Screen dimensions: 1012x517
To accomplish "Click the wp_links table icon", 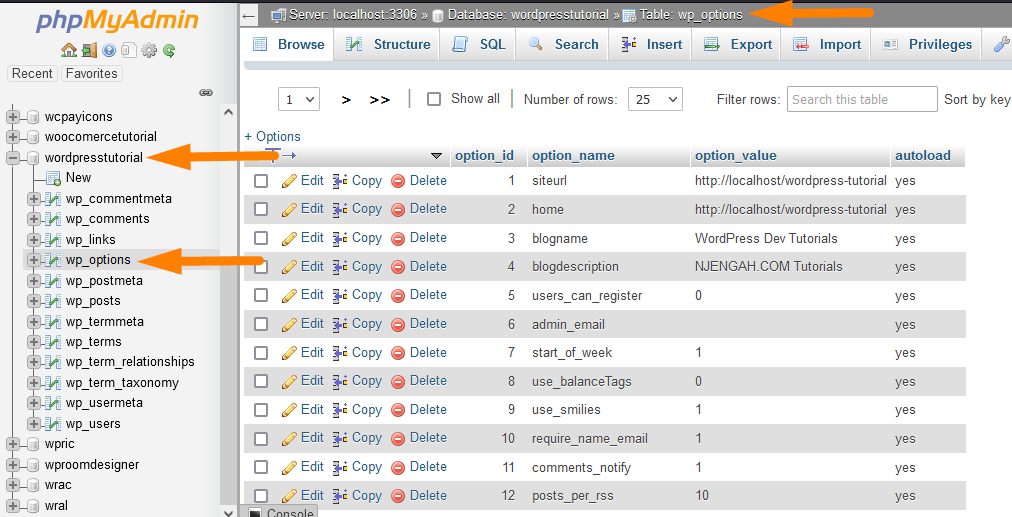I will pyautogui.click(x=53, y=240).
